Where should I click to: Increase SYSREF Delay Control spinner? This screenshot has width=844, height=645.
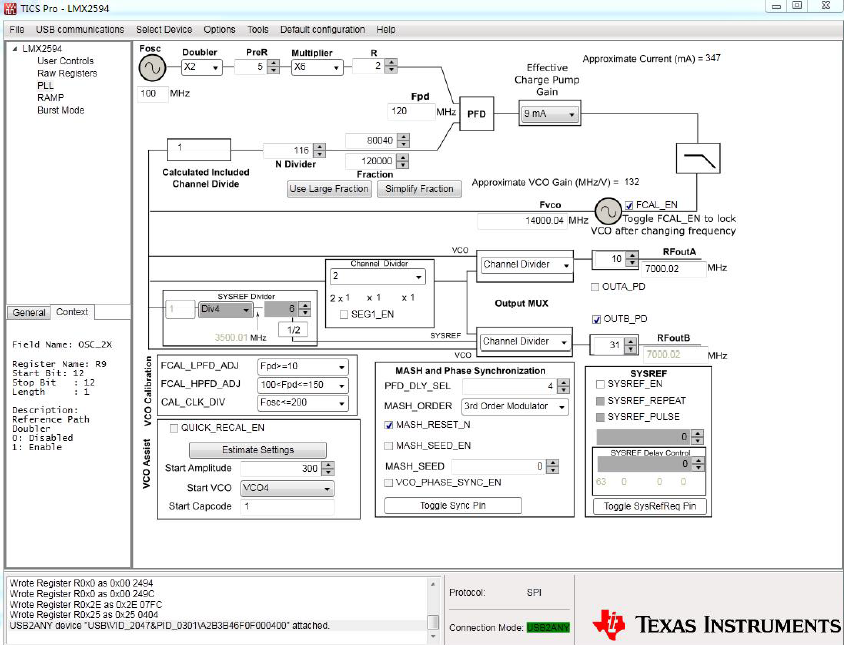click(x=698, y=460)
